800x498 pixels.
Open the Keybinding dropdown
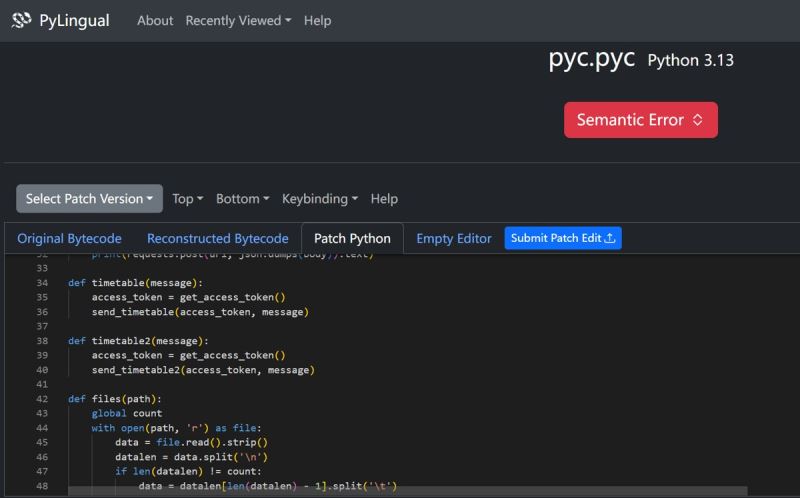[x=320, y=198]
